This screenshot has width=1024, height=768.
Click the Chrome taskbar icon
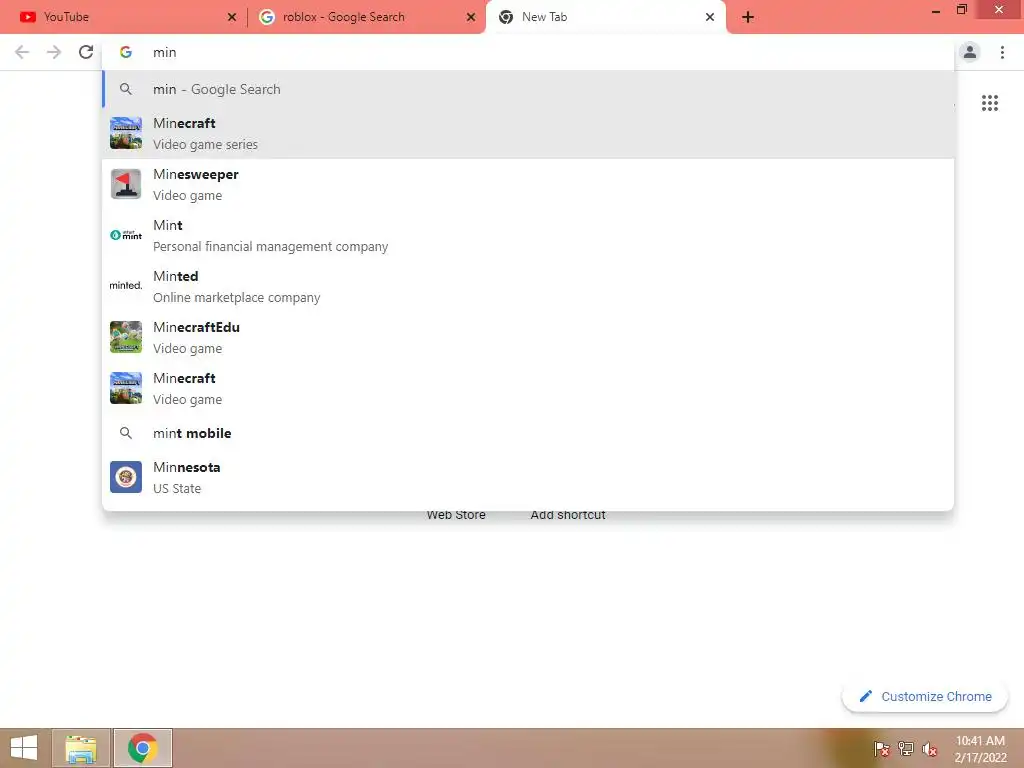(143, 748)
